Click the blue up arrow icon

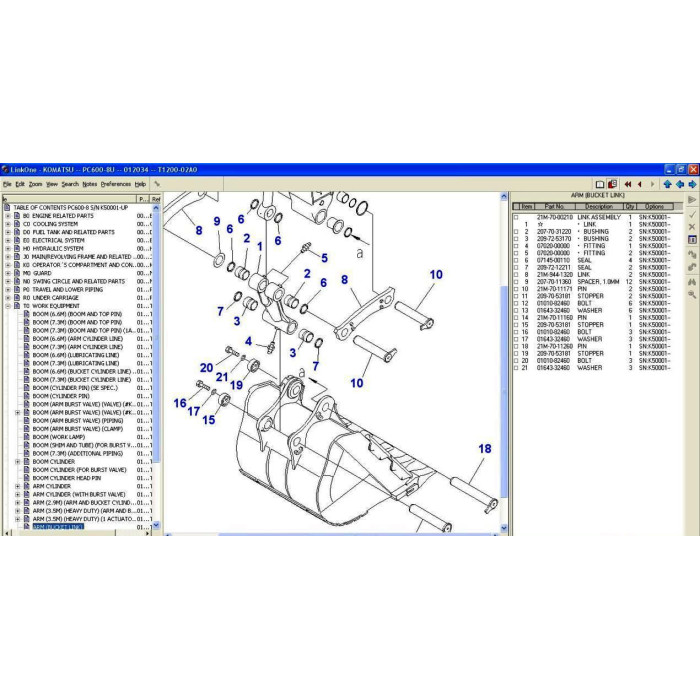point(667,184)
